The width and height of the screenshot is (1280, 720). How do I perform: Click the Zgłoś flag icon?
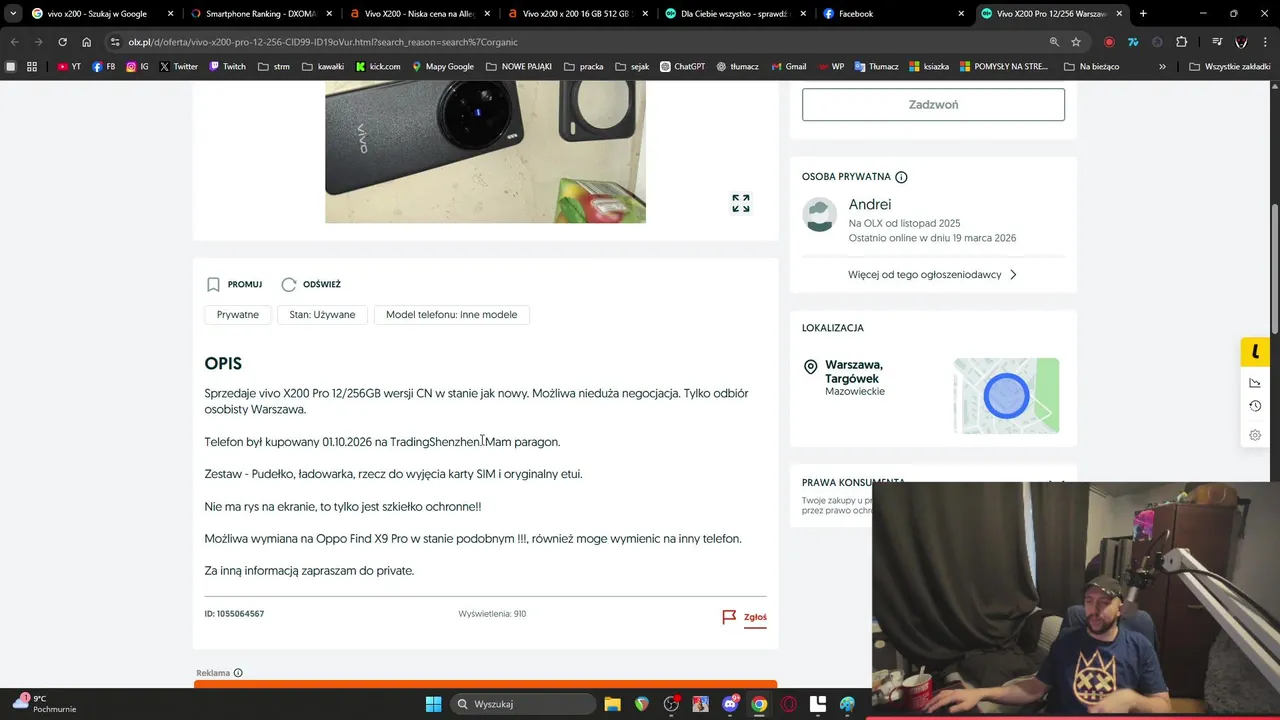click(729, 617)
